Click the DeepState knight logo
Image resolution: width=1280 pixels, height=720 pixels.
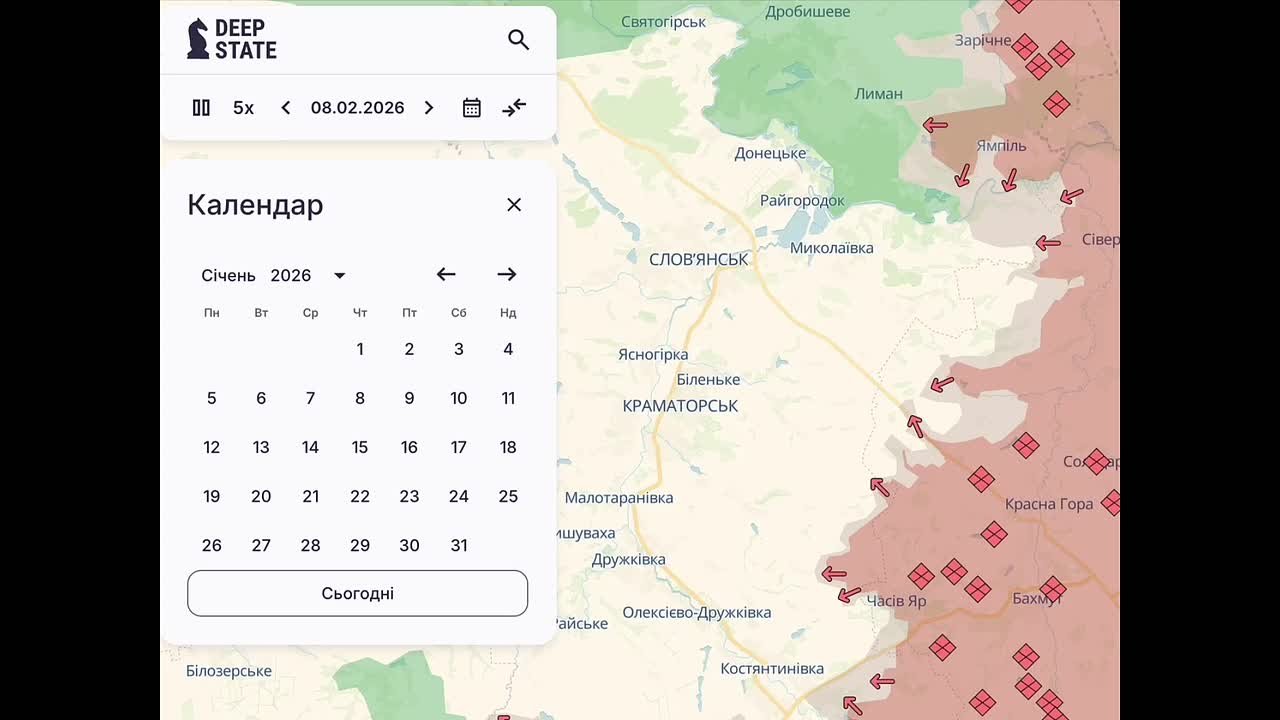tap(198, 39)
